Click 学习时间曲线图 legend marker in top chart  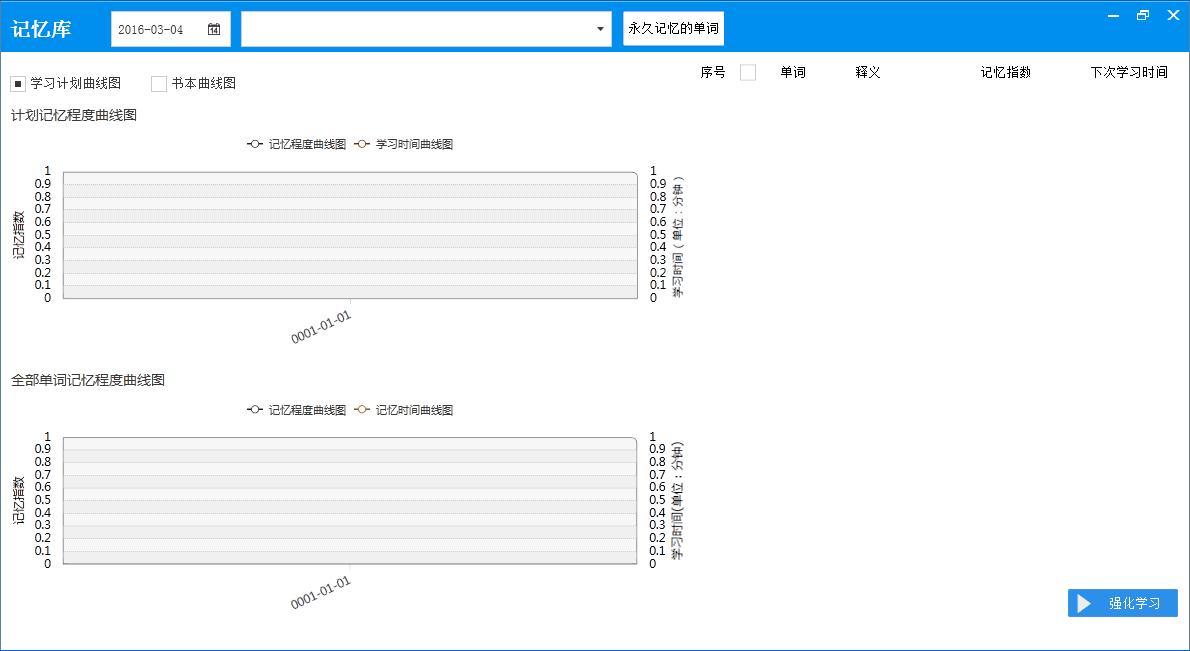point(363,144)
